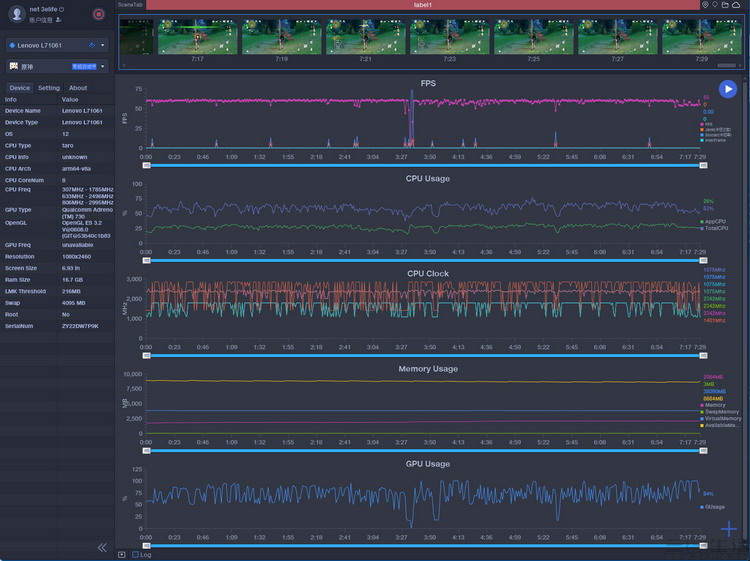
Task: Toggle FPS series in FPS legend
Action: [x=706, y=124]
